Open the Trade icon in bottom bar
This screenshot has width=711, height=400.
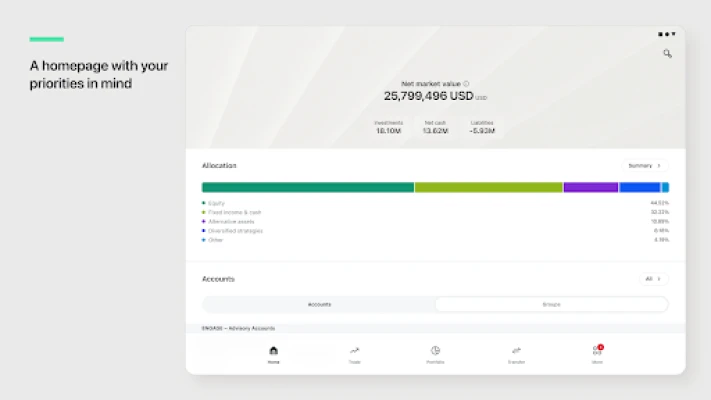pos(354,352)
